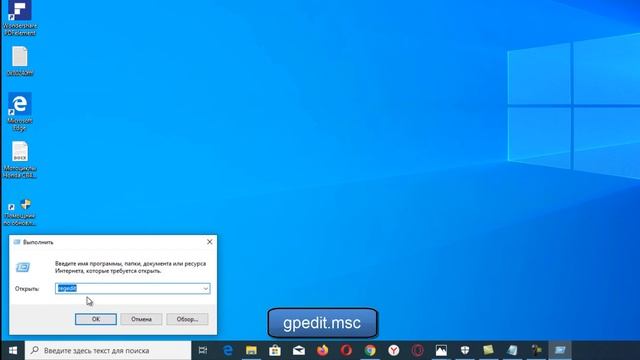Image resolution: width=640 pixels, height=360 pixels.
Task: Launch Yandex Browser from the taskbar
Action: click(394, 350)
